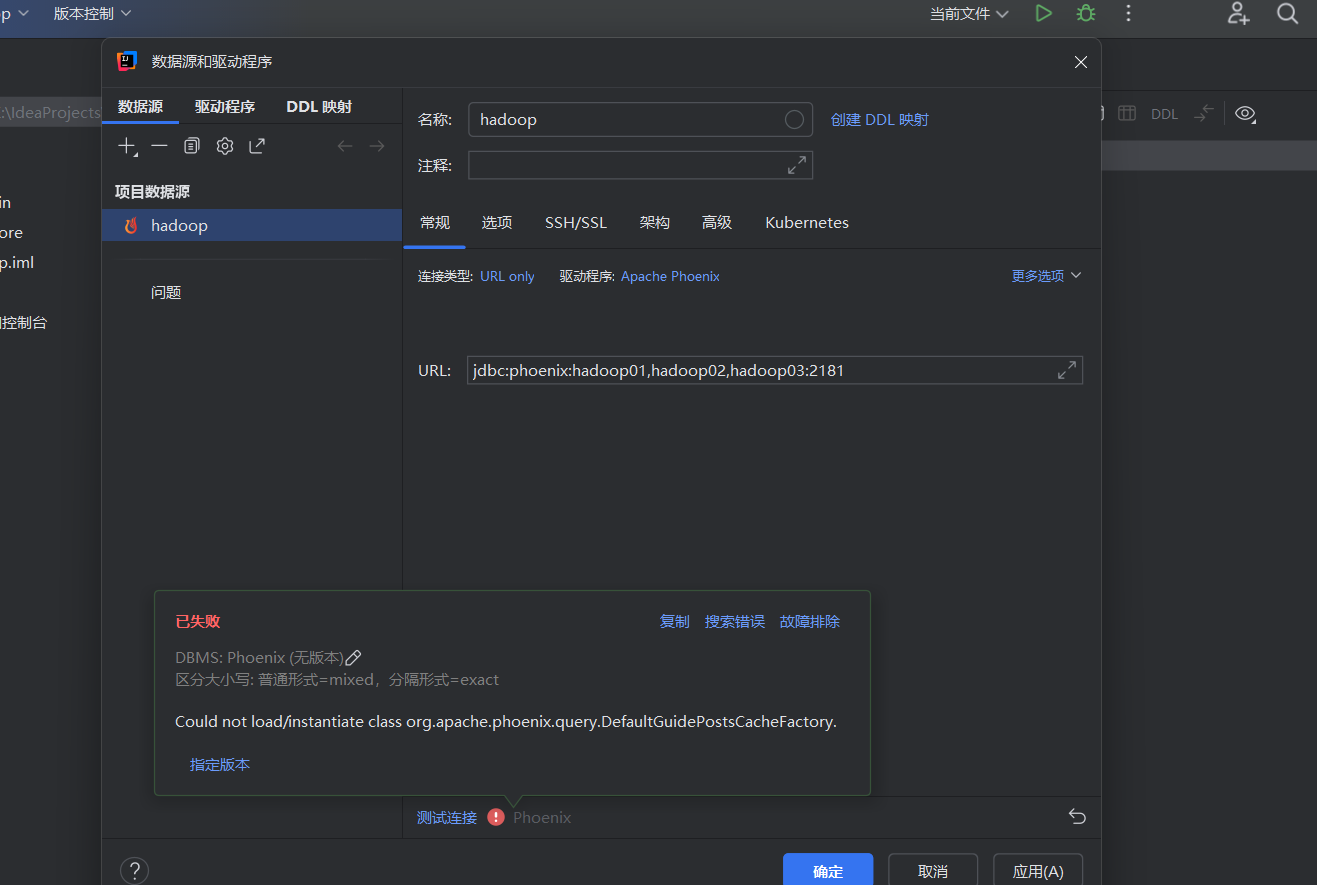Select the 选项 tab
Screen dimensions: 1317x885
tap(497, 223)
